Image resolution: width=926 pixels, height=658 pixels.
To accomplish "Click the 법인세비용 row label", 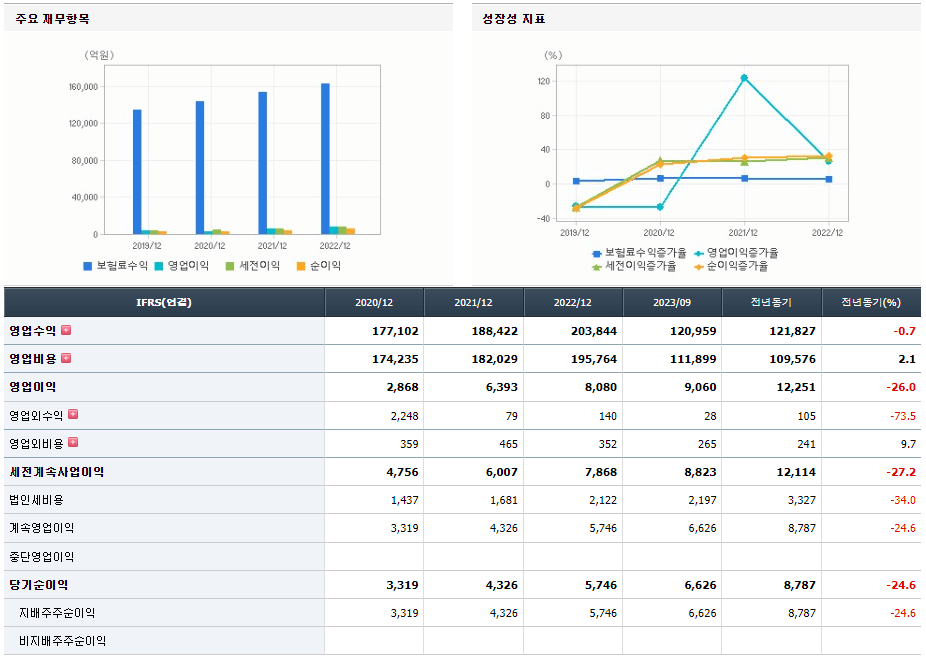I will (x=36, y=500).
